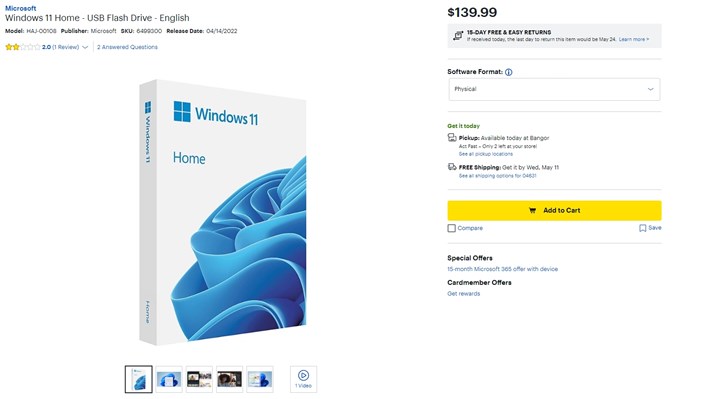The image size is (720, 399).
Task: Expand the review rating chevron
Action: [85, 47]
